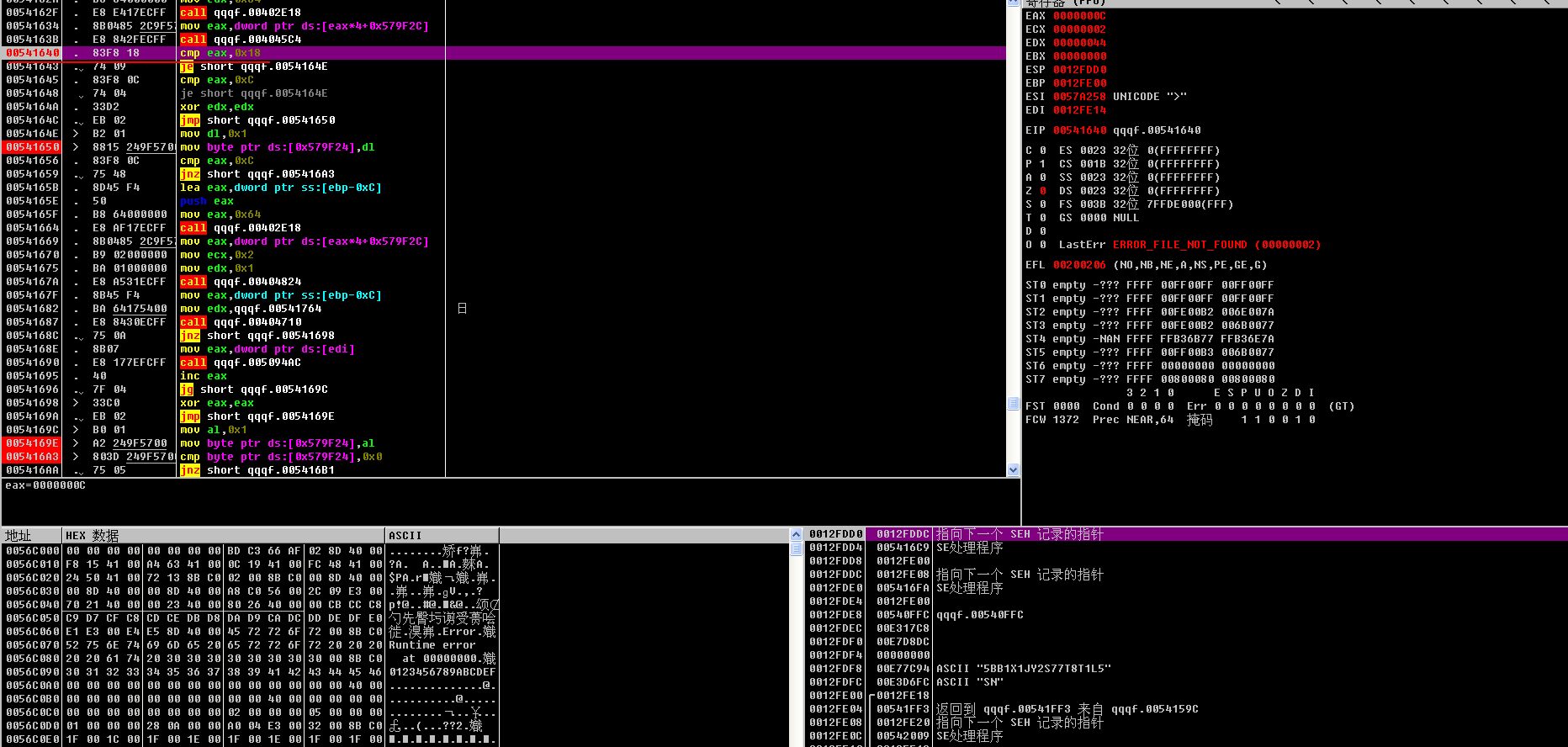Select dump row address 0056C000

33,551
